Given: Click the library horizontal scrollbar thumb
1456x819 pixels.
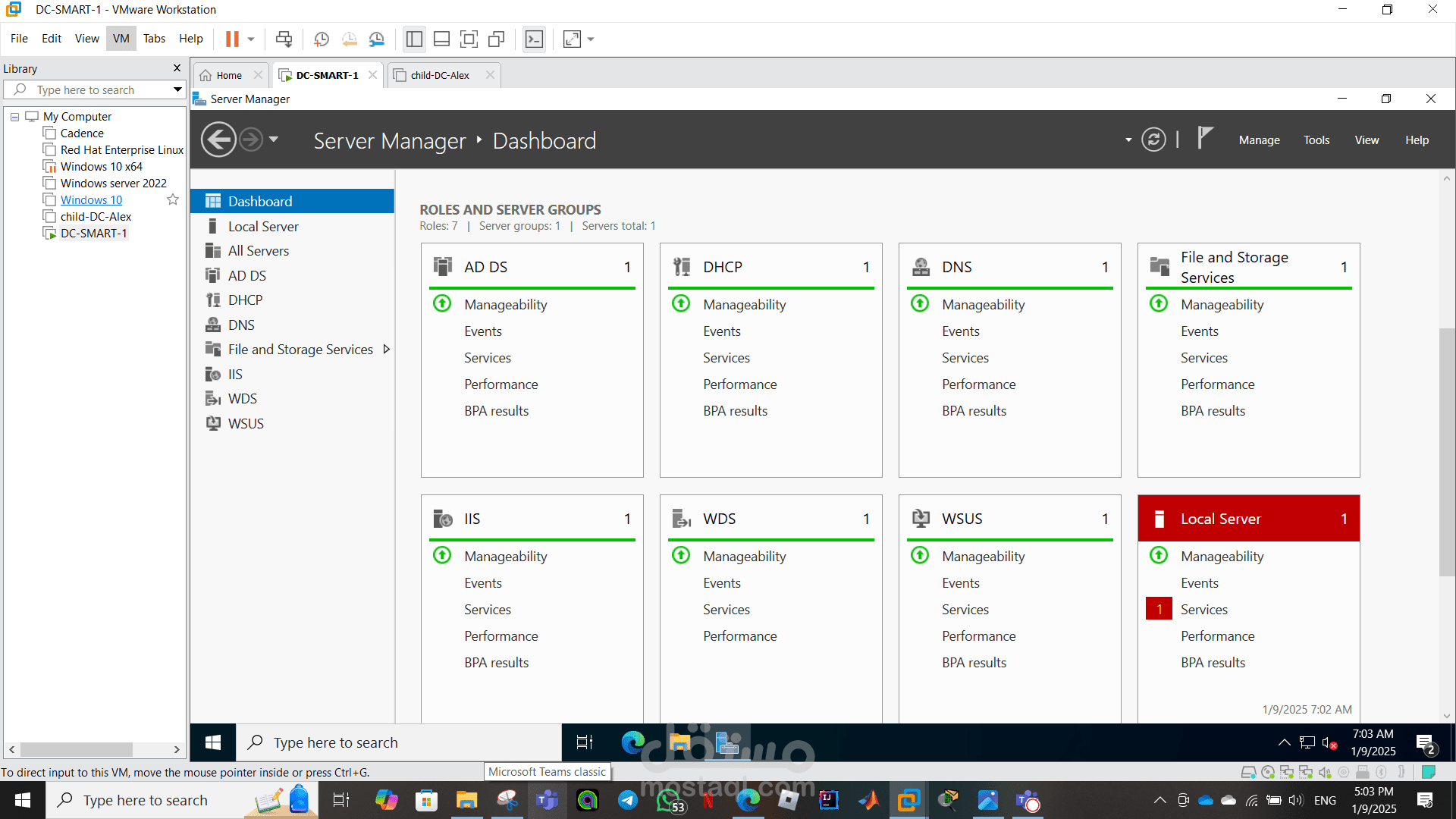Looking at the screenshot, I should 77,749.
